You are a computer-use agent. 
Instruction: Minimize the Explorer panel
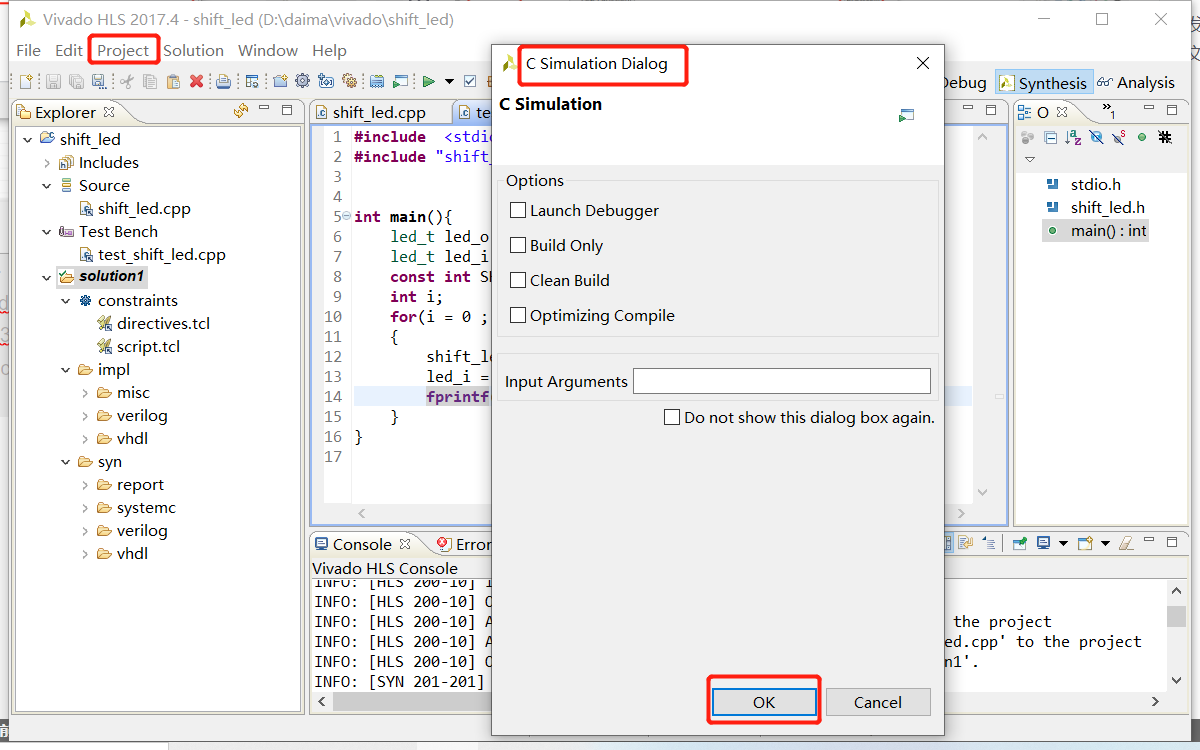(x=264, y=108)
